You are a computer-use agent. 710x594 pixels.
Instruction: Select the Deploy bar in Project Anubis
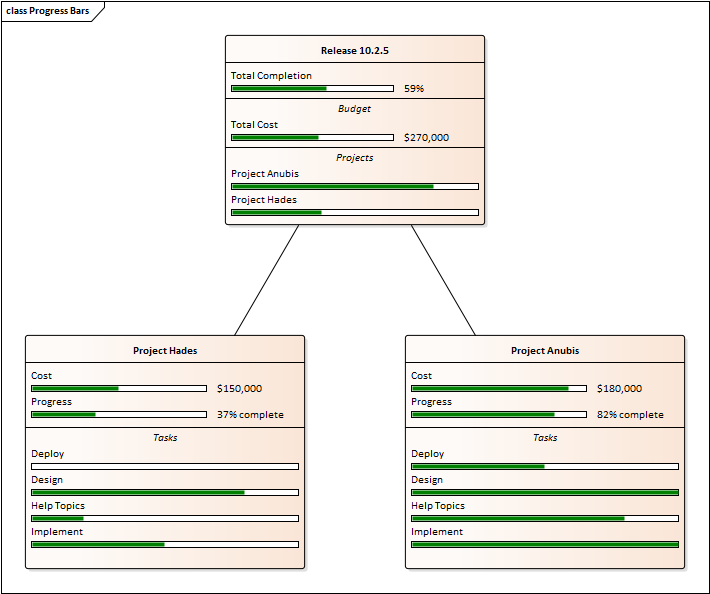[x=545, y=466]
